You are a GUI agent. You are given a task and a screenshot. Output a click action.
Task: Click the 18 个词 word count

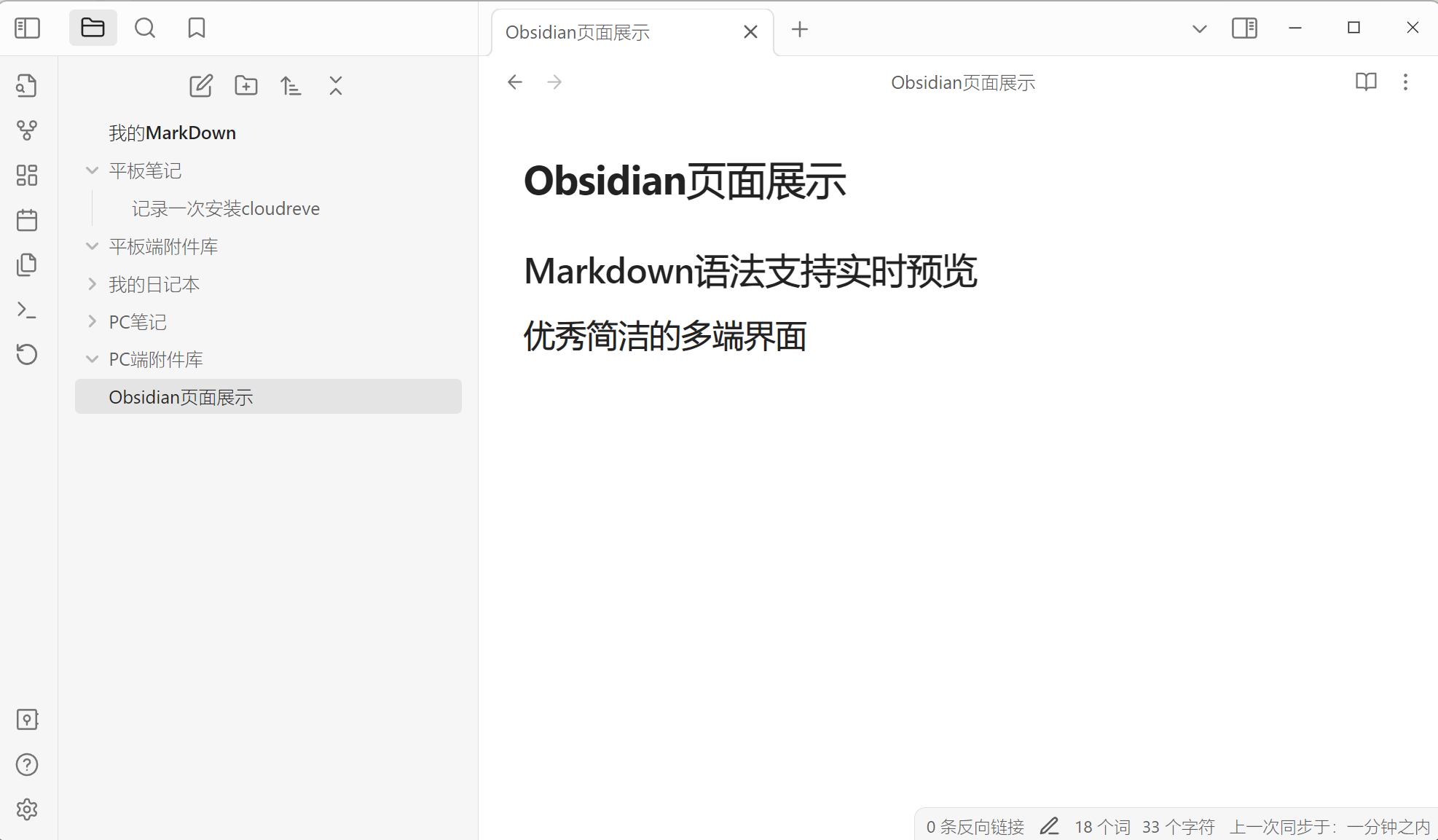click(1102, 827)
